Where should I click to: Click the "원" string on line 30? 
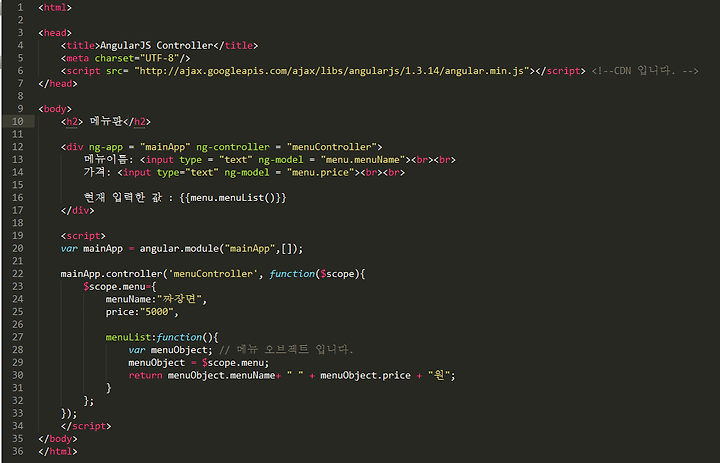click(x=439, y=375)
